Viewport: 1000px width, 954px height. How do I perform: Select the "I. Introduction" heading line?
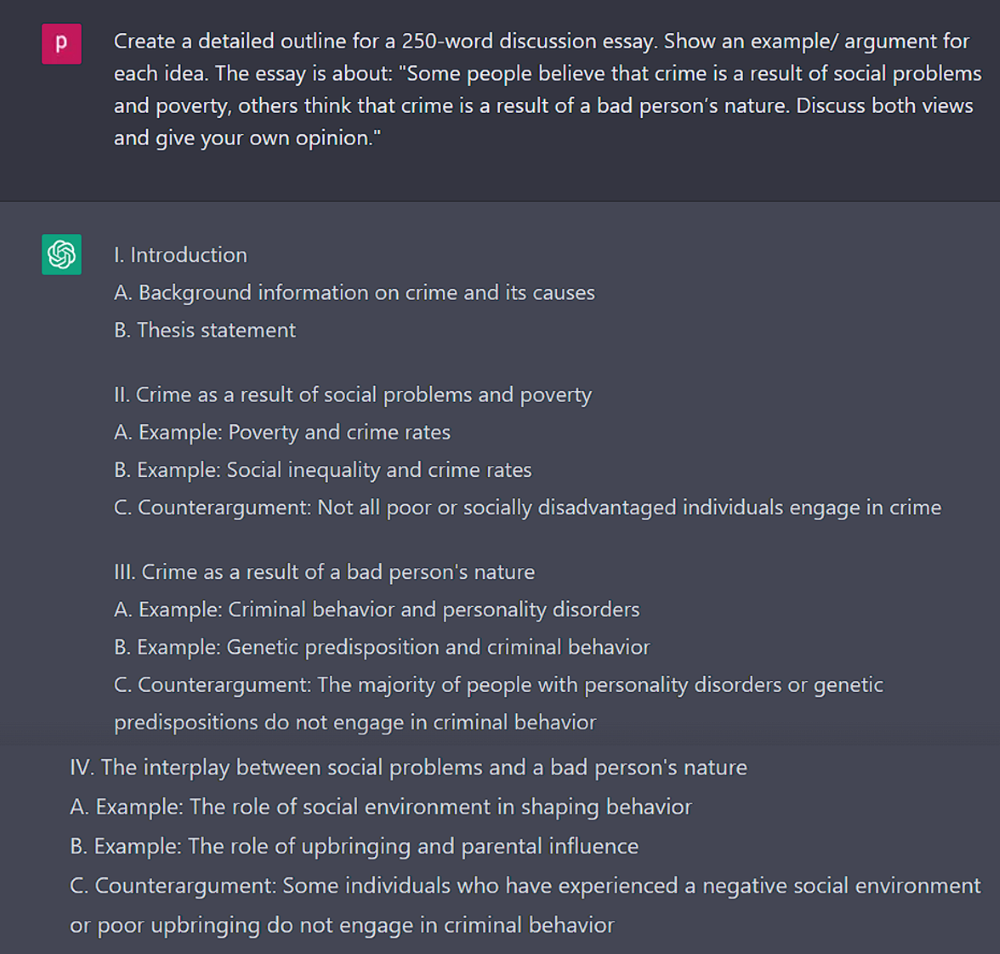pyautogui.click(x=180, y=255)
